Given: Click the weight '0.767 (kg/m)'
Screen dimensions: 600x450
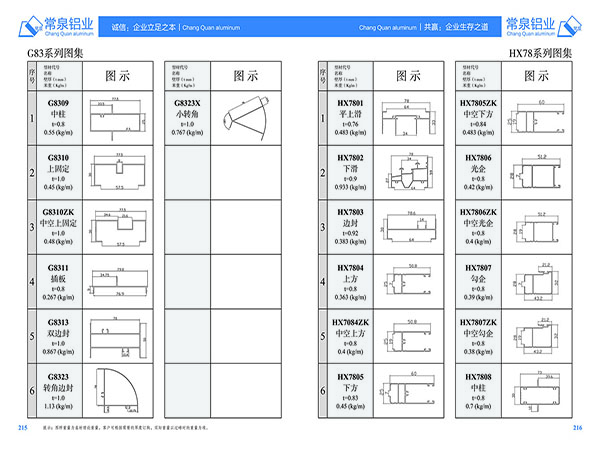Looking at the screenshot, I should pos(187,133).
